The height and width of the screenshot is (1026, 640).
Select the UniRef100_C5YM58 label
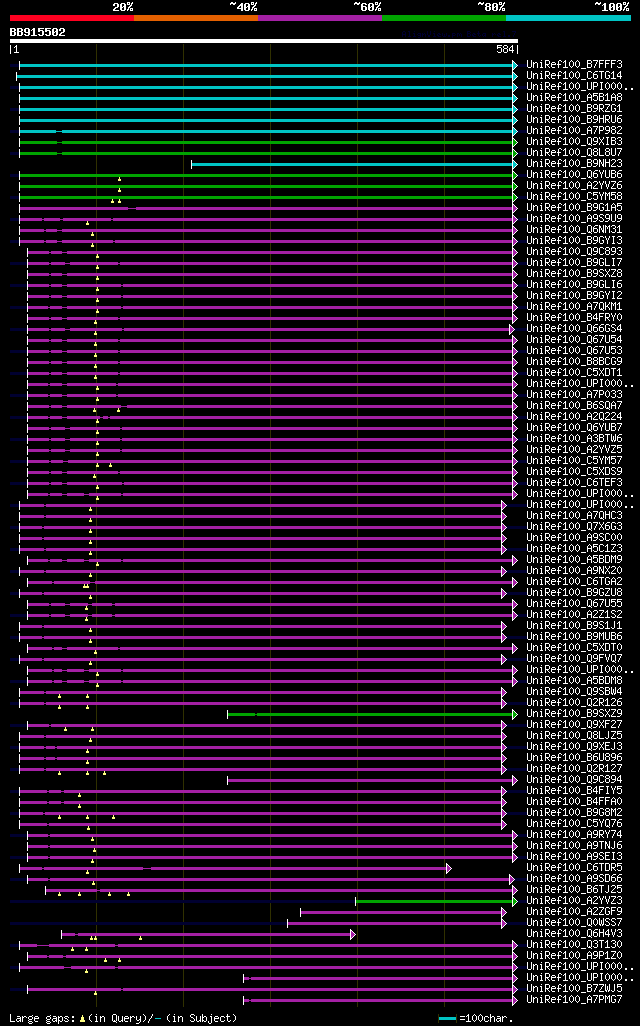pyautogui.click(x=574, y=197)
